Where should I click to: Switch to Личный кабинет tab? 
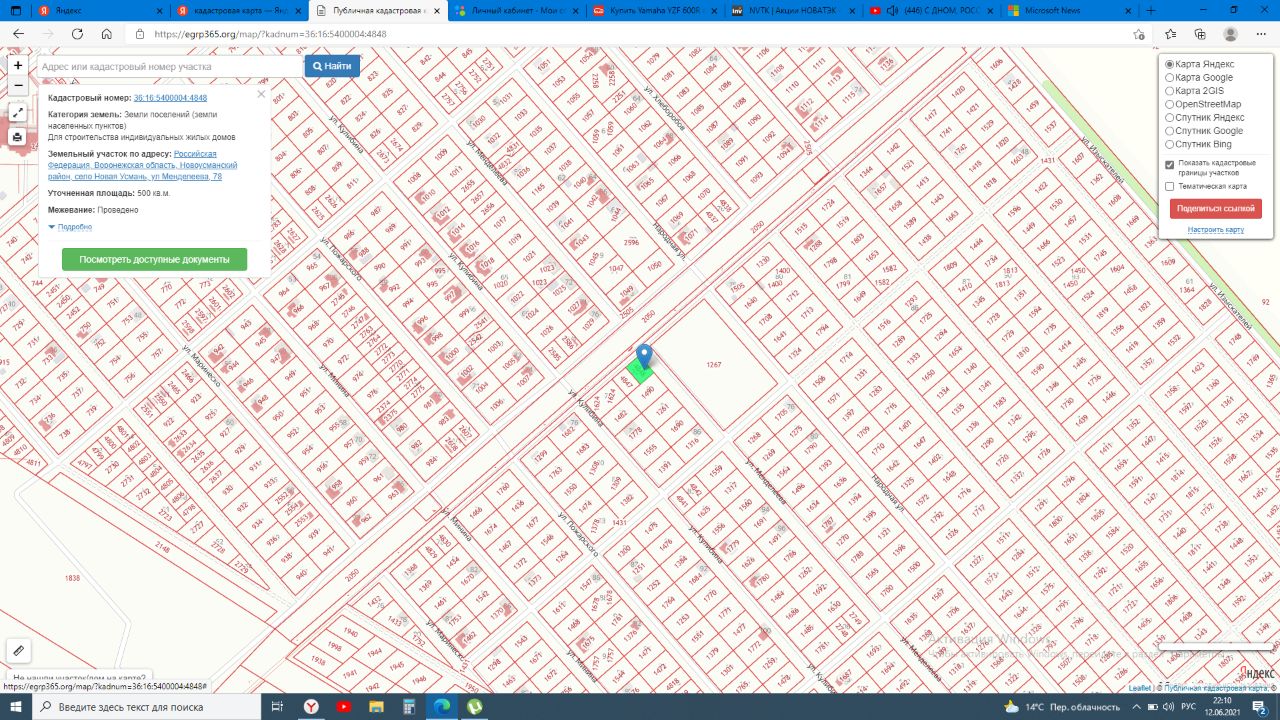tap(515, 10)
